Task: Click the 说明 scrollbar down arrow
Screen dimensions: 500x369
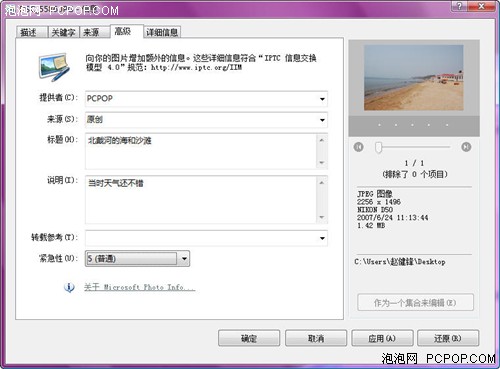Action: [x=322, y=217]
